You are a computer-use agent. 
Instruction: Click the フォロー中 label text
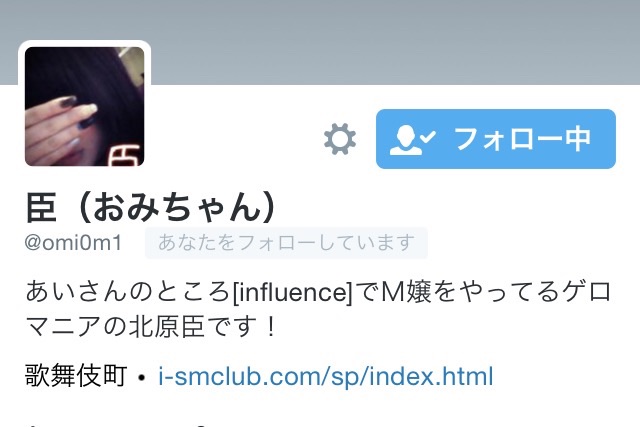point(522,139)
